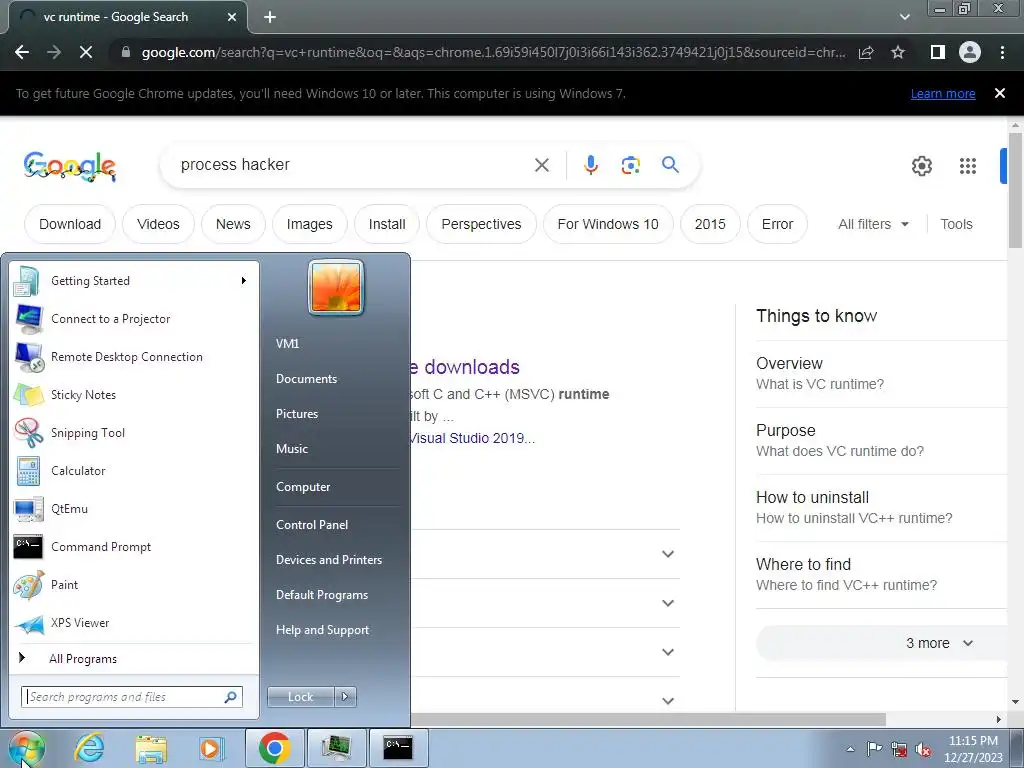Search by image with Google Lens

click(630, 165)
